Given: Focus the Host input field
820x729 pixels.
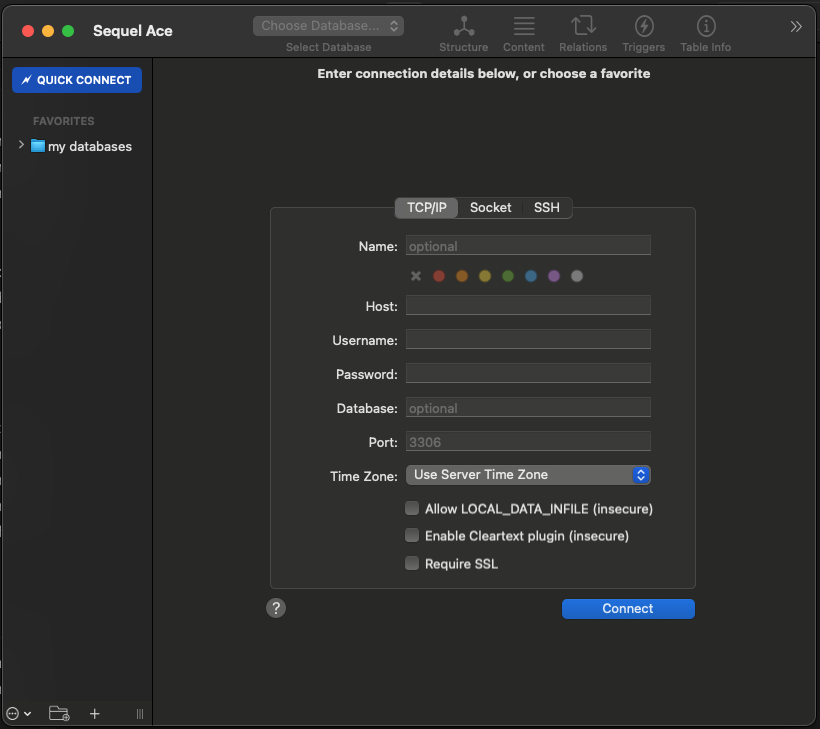Looking at the screenshot, I should point(528,305).
